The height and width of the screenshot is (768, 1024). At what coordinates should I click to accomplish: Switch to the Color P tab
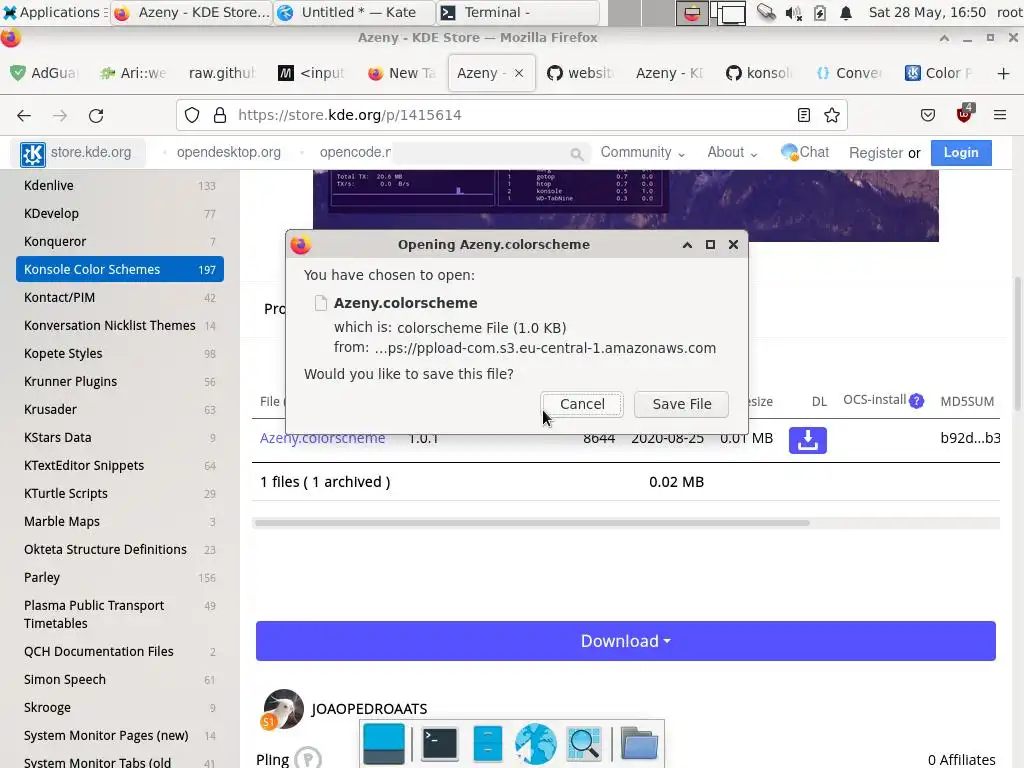click(939, 73)
